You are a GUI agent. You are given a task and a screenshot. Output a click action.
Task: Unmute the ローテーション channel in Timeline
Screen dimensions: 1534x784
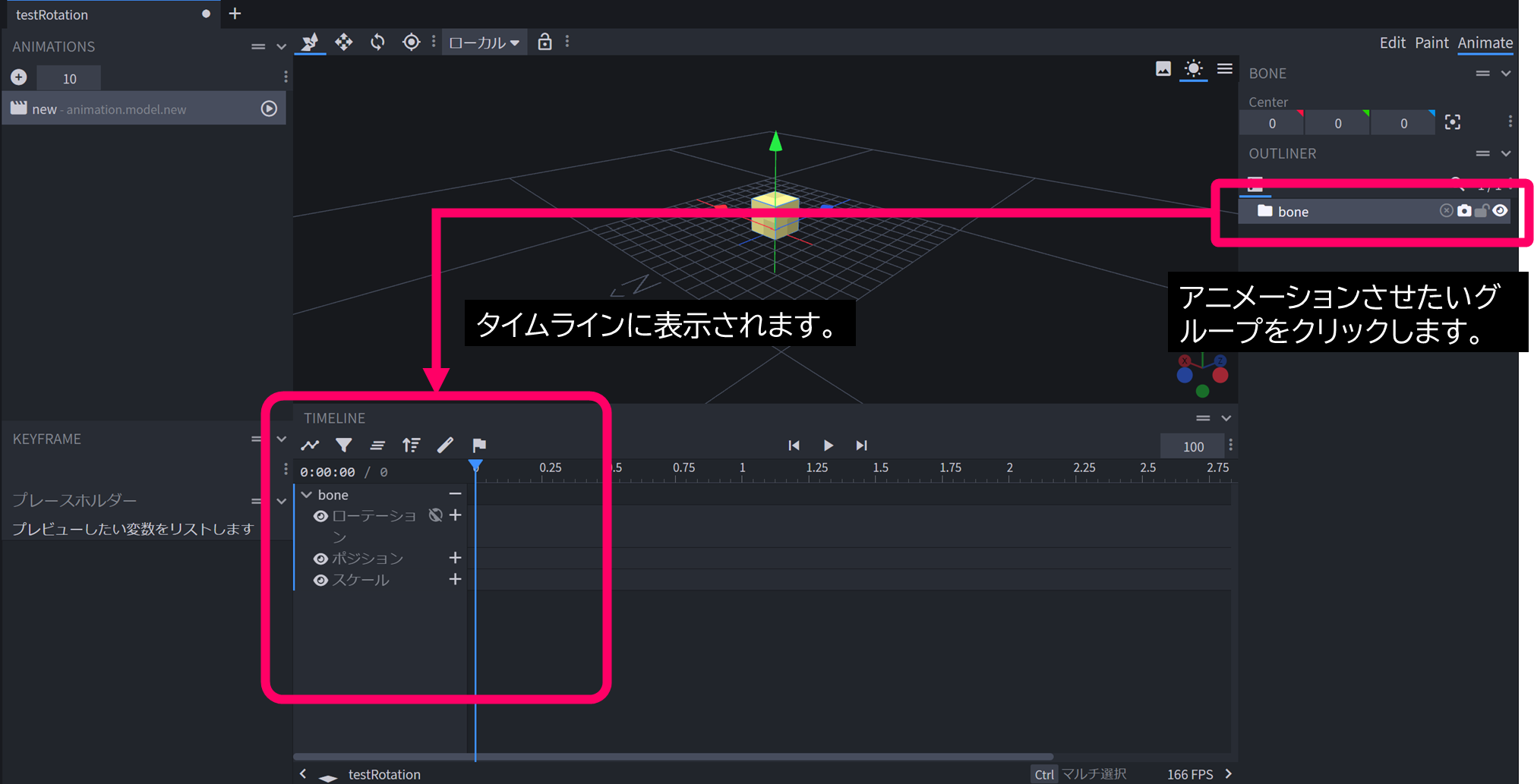pyautogui.click(x=435, y=515)
